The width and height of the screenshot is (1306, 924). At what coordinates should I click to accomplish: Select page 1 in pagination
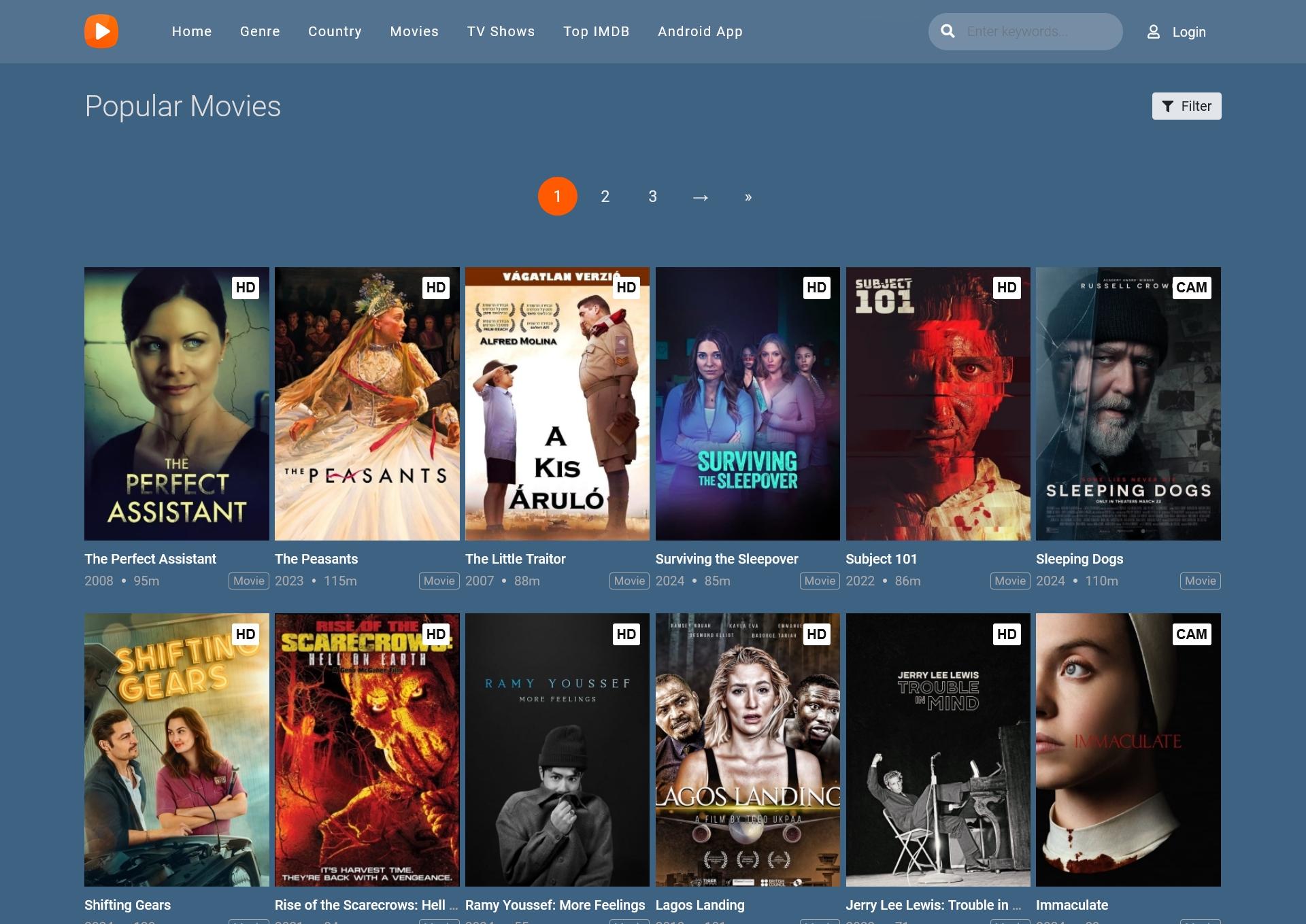point(557,196)
